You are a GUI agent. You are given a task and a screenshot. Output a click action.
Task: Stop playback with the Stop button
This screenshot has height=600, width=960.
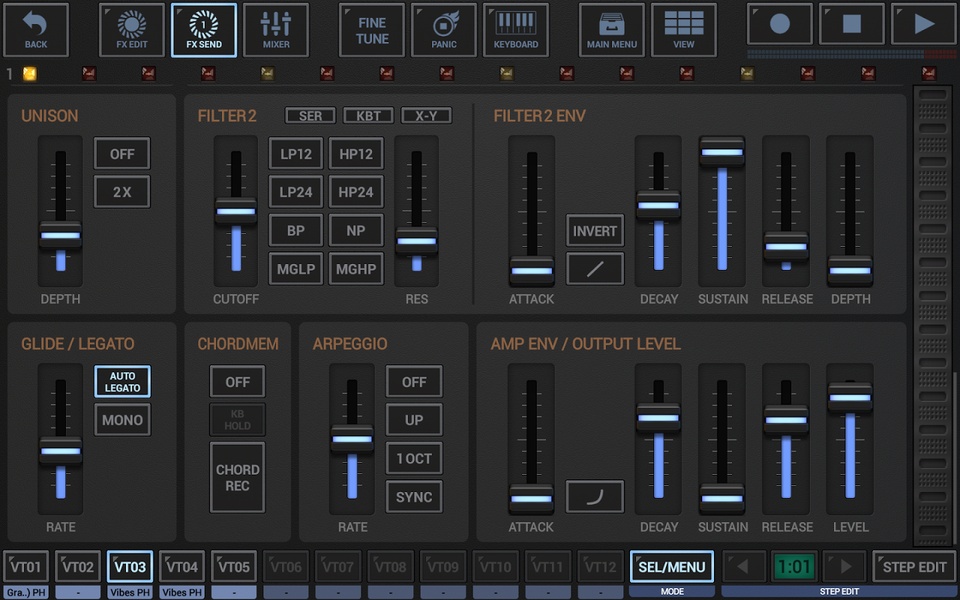click(852, 24)
